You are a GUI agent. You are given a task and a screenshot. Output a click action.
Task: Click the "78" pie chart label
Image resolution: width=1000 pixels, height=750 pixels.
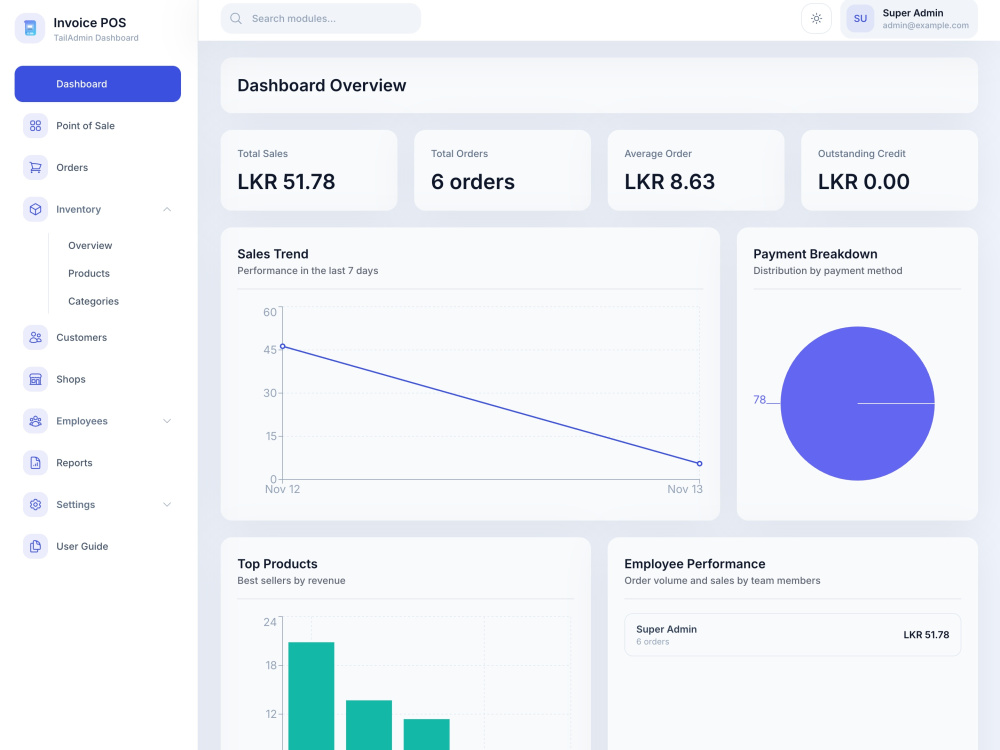(x=759, y=400)
